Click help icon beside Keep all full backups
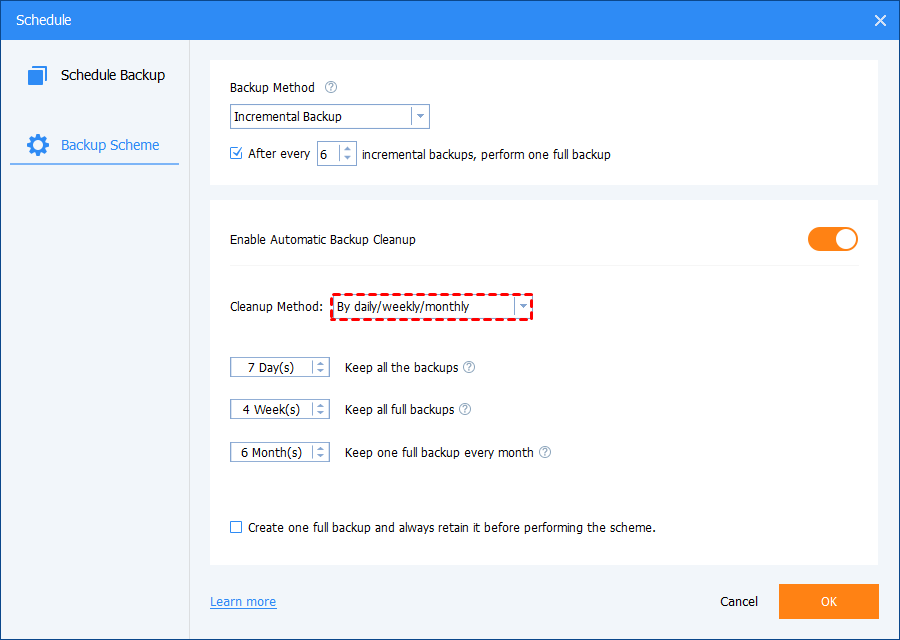This screenshot has height=640, width=900. (465, 409)
